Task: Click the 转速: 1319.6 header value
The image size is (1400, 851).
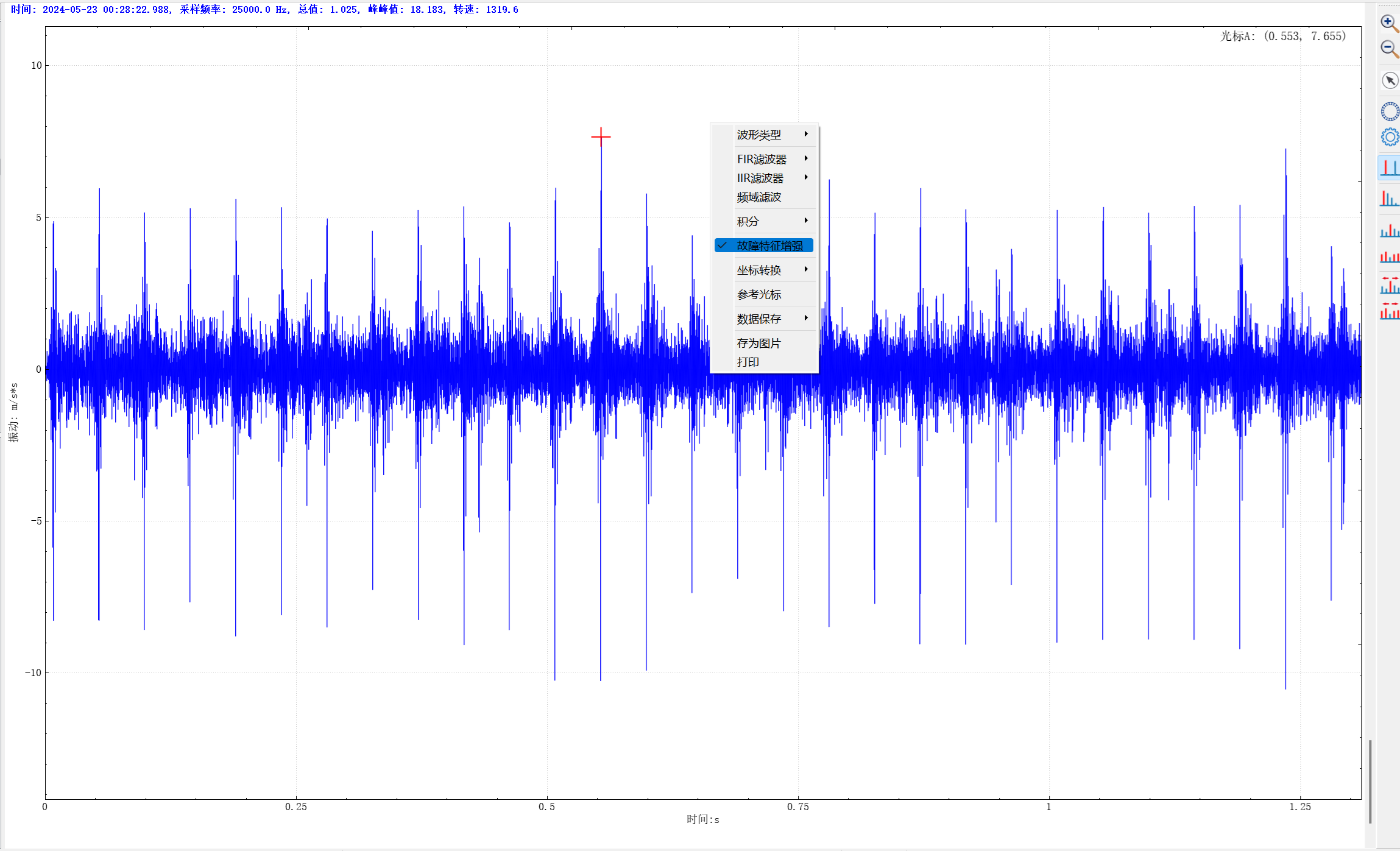Action: click(486, 10)
